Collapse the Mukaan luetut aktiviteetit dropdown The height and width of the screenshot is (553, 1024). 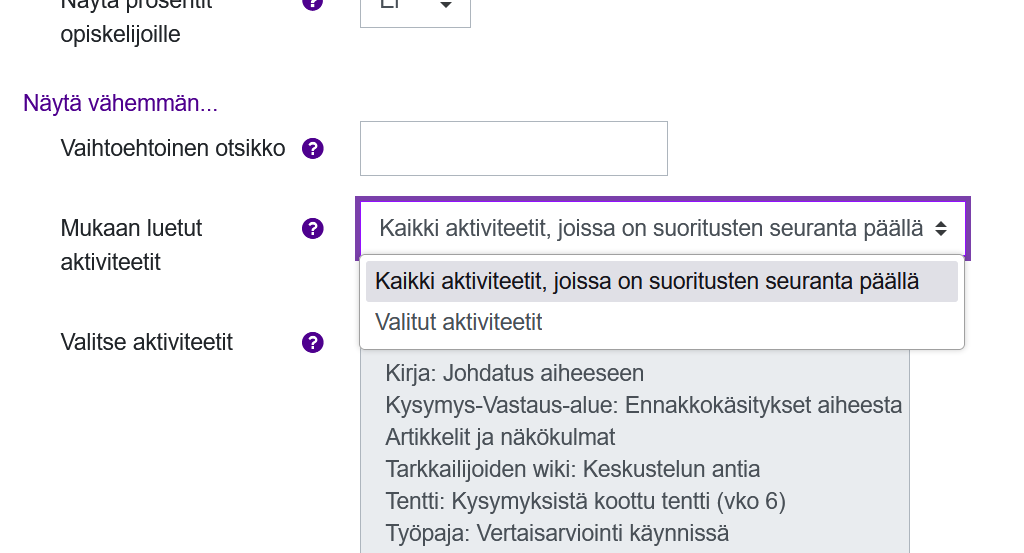click(663, 229)
